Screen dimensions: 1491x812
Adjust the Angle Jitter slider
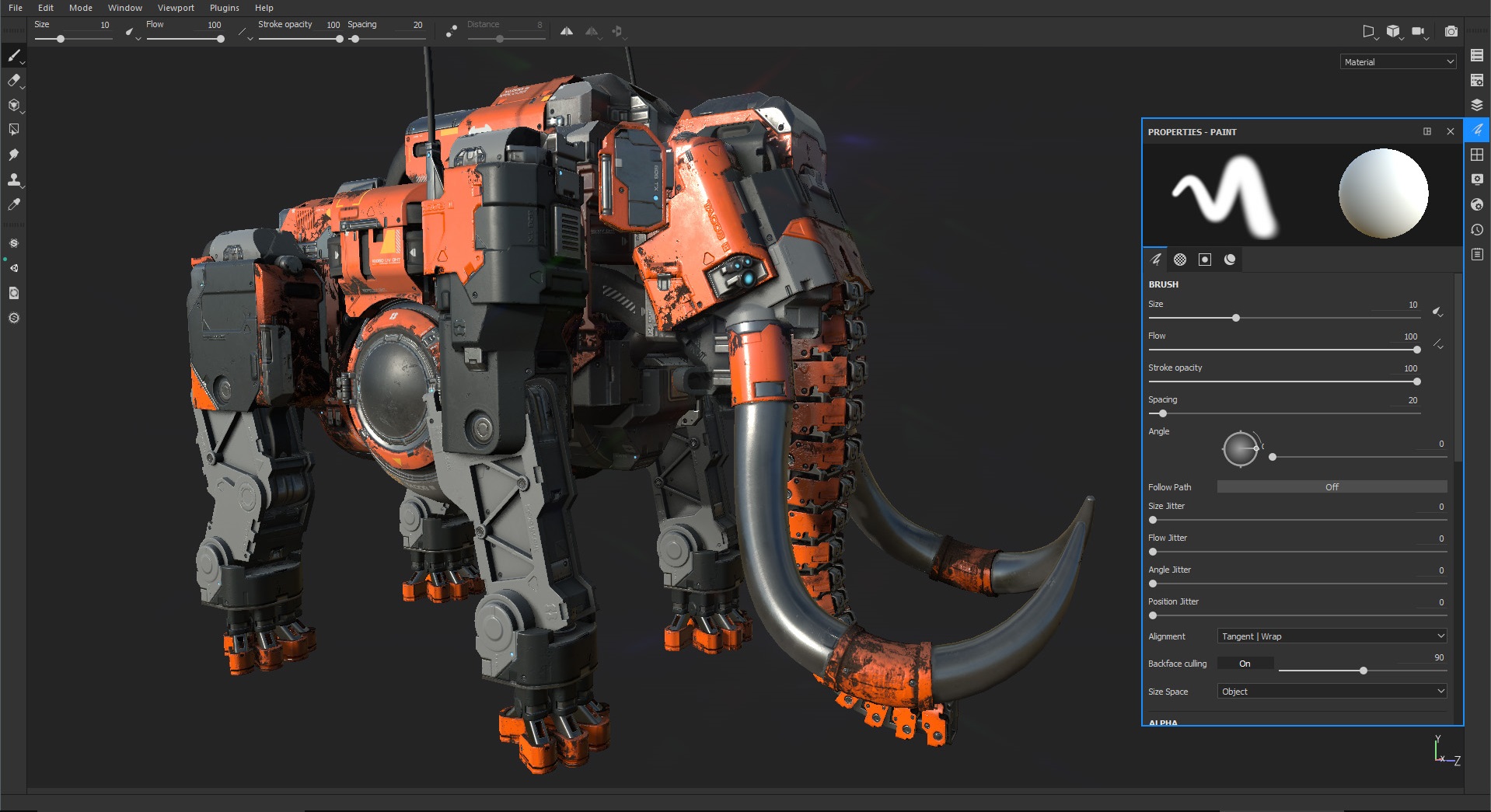coord(1297,584)
